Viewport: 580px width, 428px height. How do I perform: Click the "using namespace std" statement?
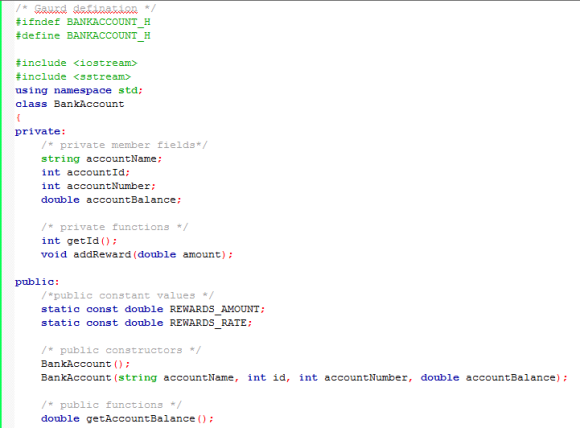click(79, 90)
